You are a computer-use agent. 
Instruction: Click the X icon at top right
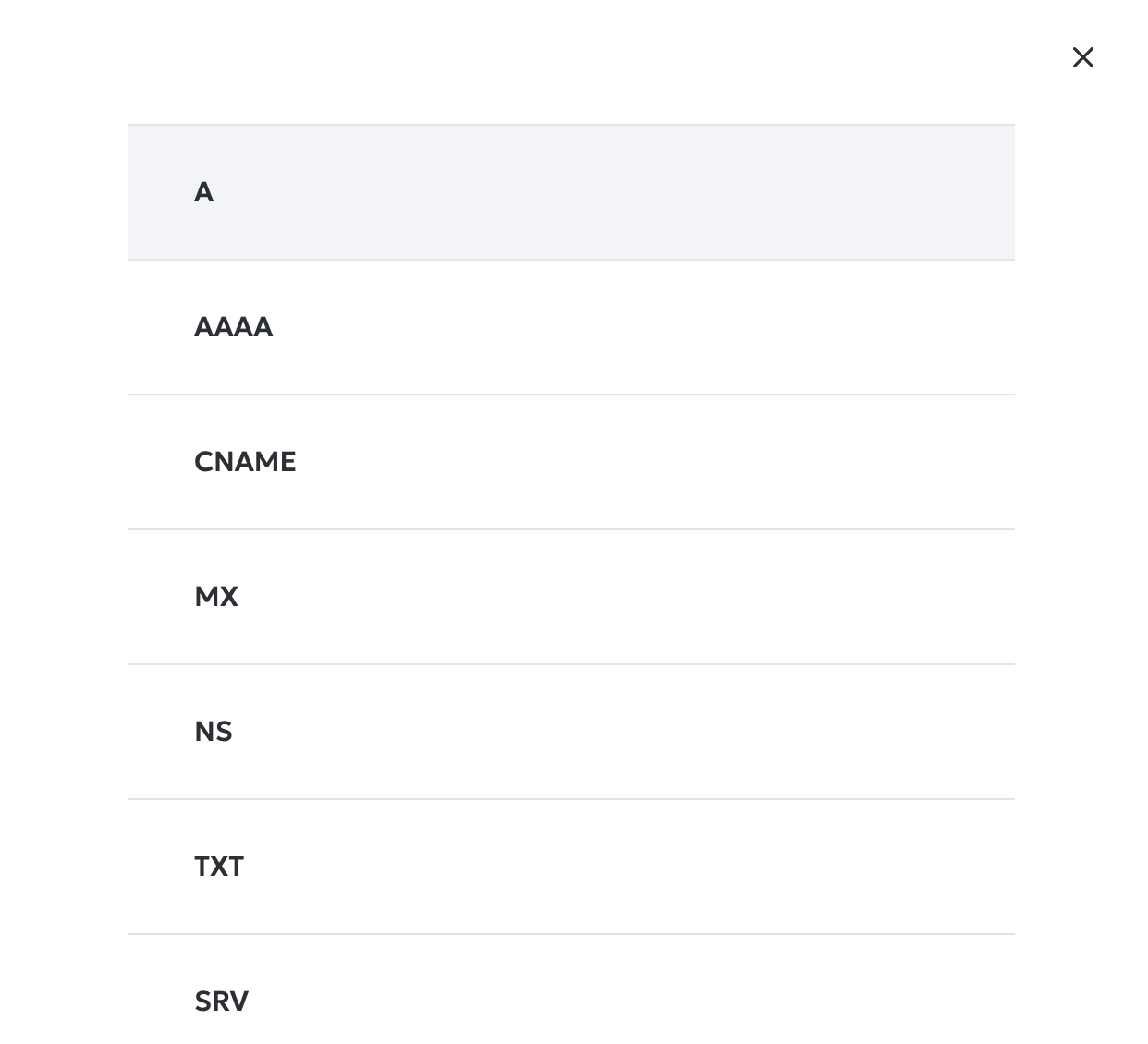click(1082, 57)
